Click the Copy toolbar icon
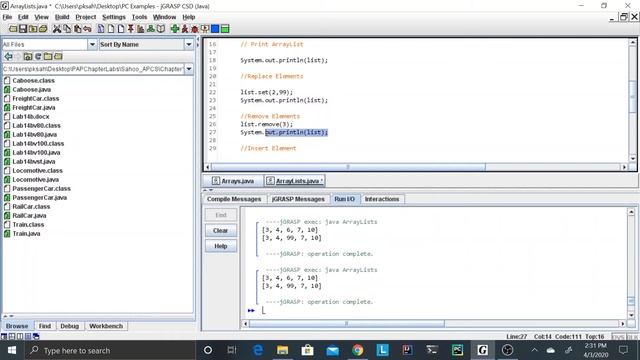This screenshot has width=640, height=360. pos(67,29)
